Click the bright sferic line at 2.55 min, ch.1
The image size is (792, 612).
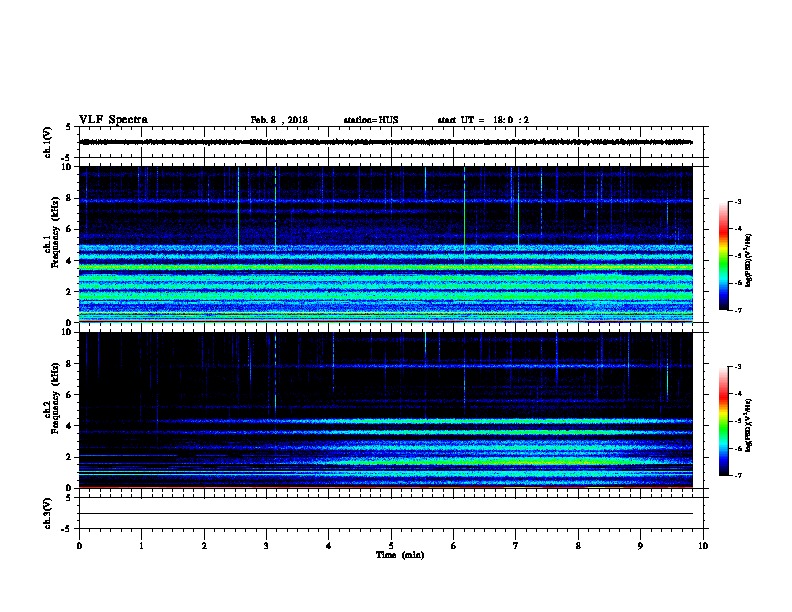[x=238, y=210]
